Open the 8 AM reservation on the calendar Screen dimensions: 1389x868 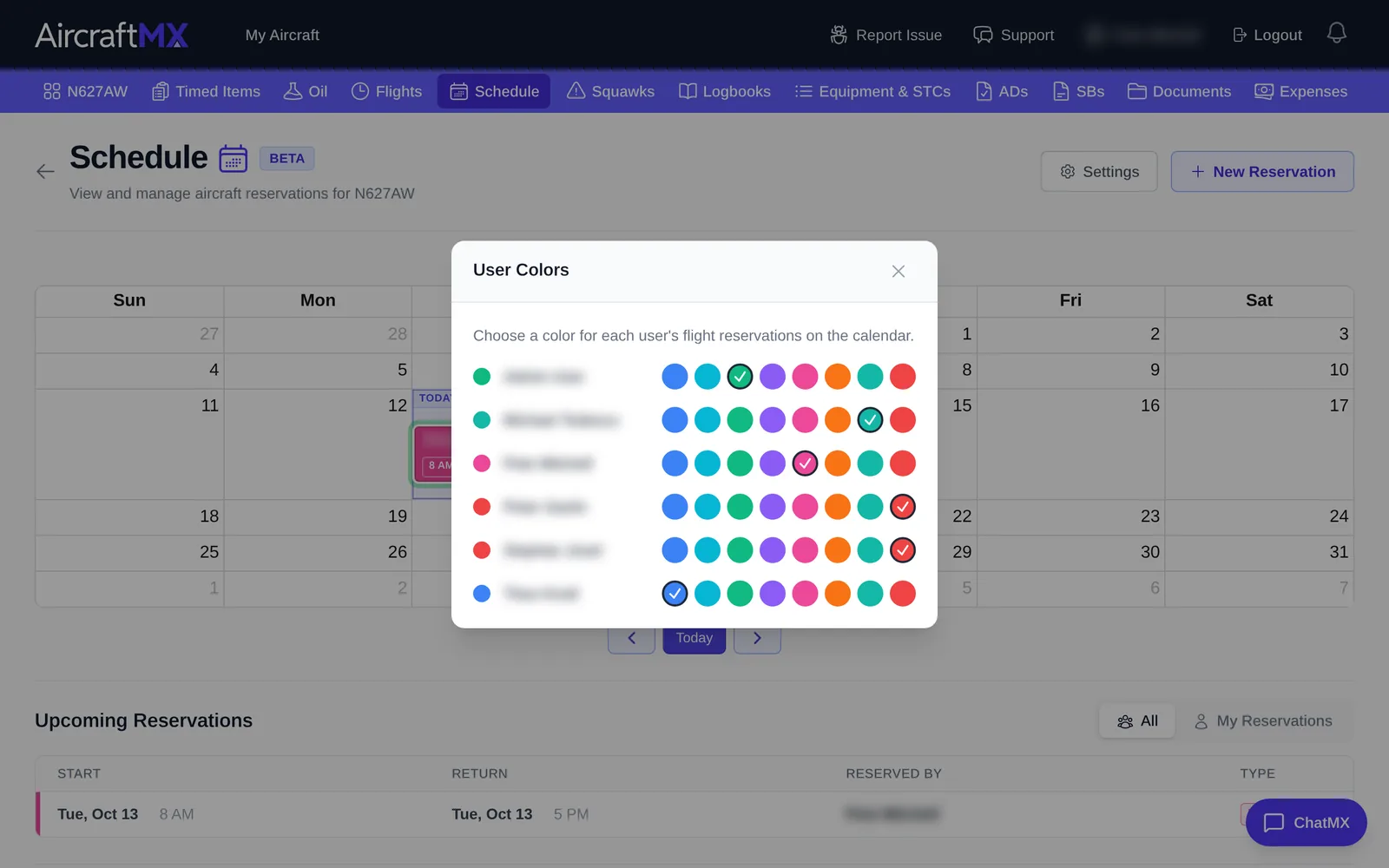[x=434, y=453]
